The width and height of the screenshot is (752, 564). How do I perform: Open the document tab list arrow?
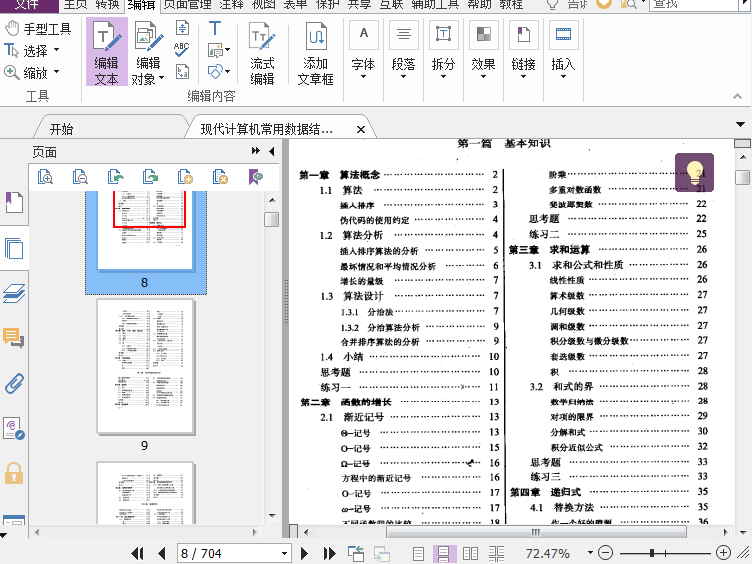[740, 125]
